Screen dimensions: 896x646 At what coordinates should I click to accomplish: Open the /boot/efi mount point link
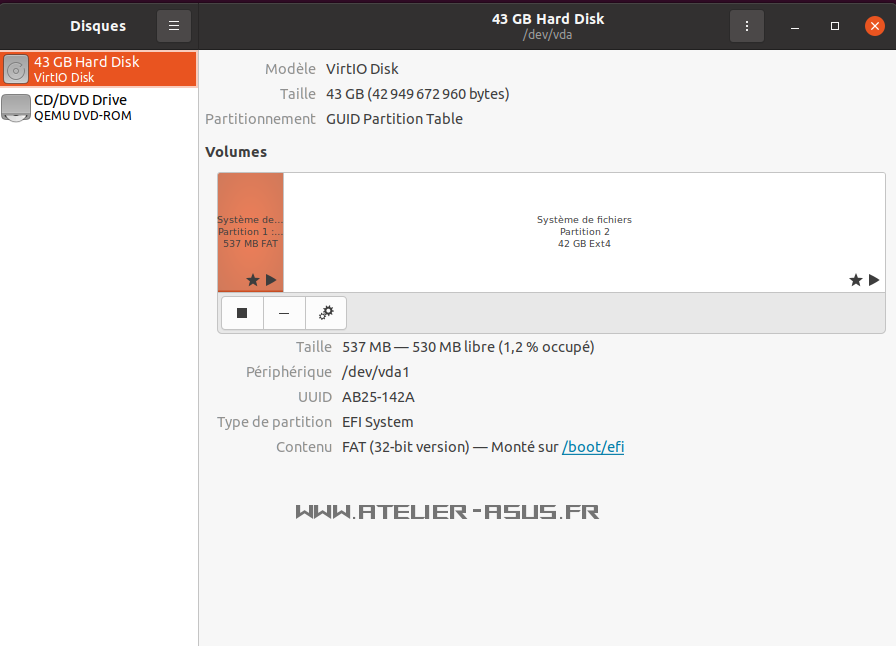pos(593,447)
